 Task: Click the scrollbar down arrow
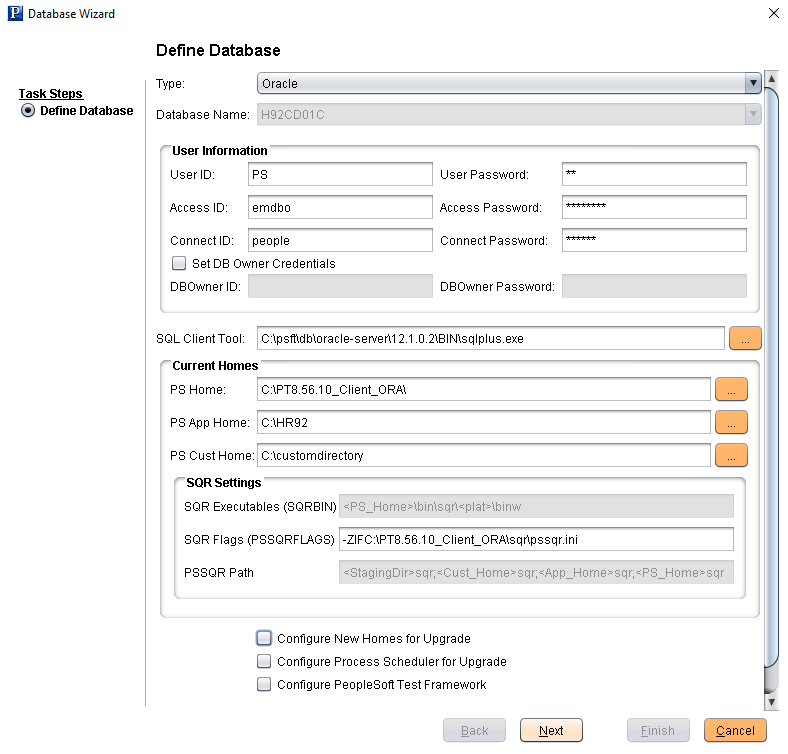tap(771, 702)
